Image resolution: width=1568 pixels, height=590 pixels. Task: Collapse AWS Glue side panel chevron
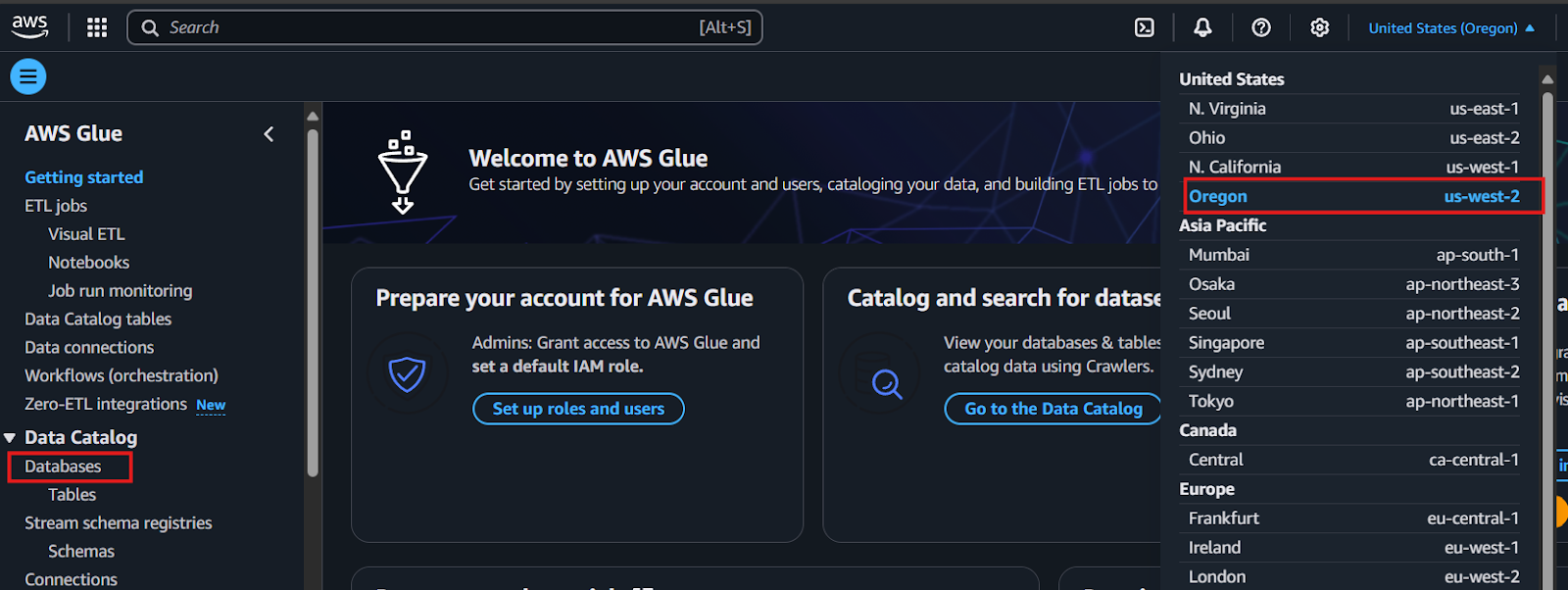(x=269, y=134)
